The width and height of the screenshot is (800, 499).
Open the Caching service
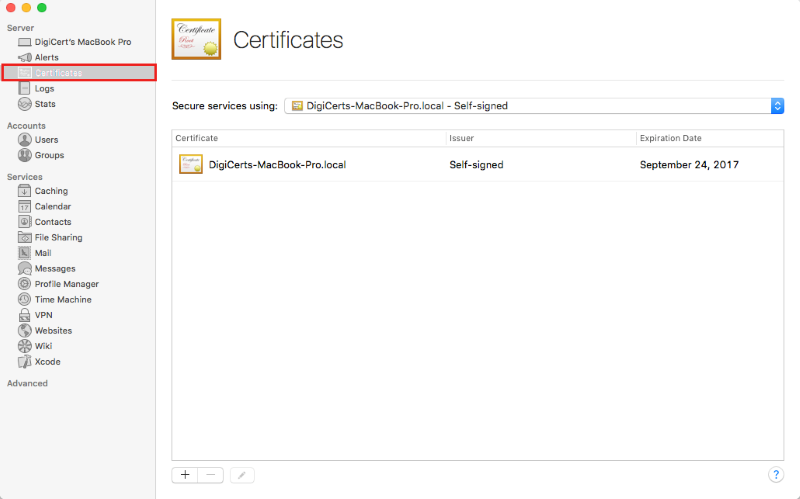[51, 191]
